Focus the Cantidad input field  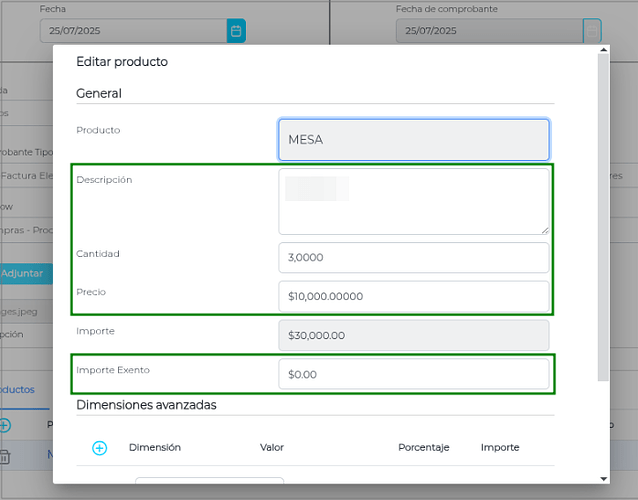pos(413,257)
